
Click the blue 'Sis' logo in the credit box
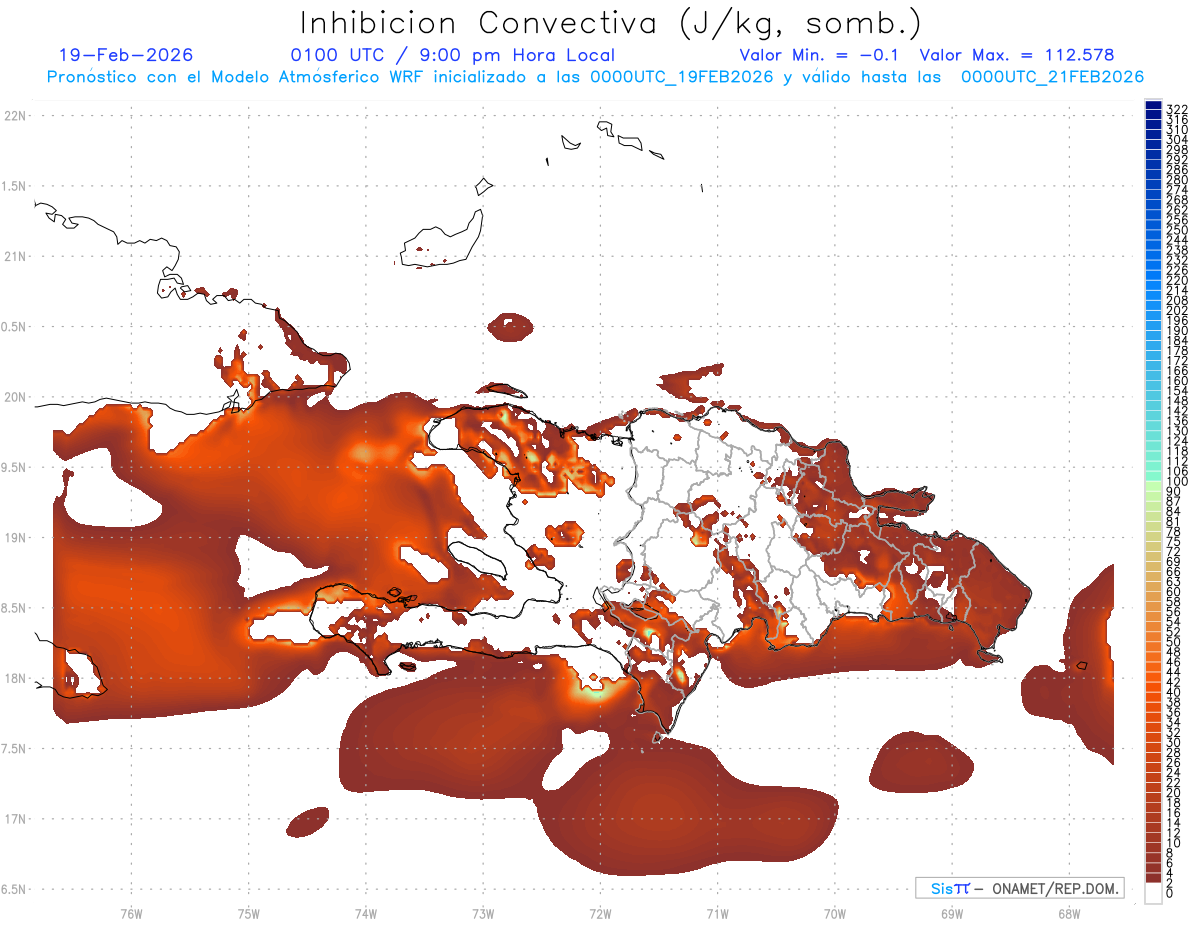(942, 888)
